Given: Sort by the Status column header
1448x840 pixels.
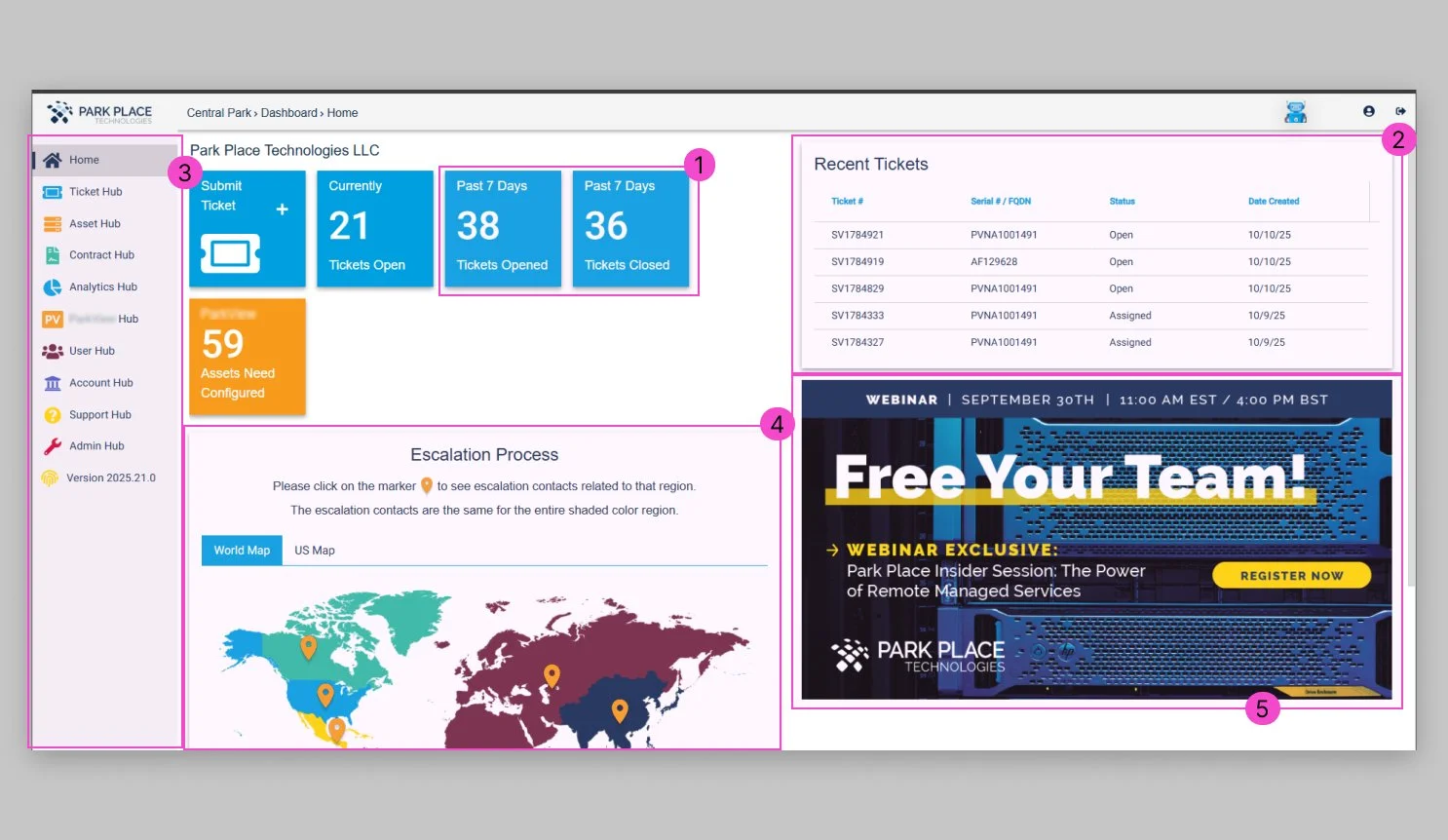Looking at the screenshot, I should pyautogui.click(x=1122, y=202).
